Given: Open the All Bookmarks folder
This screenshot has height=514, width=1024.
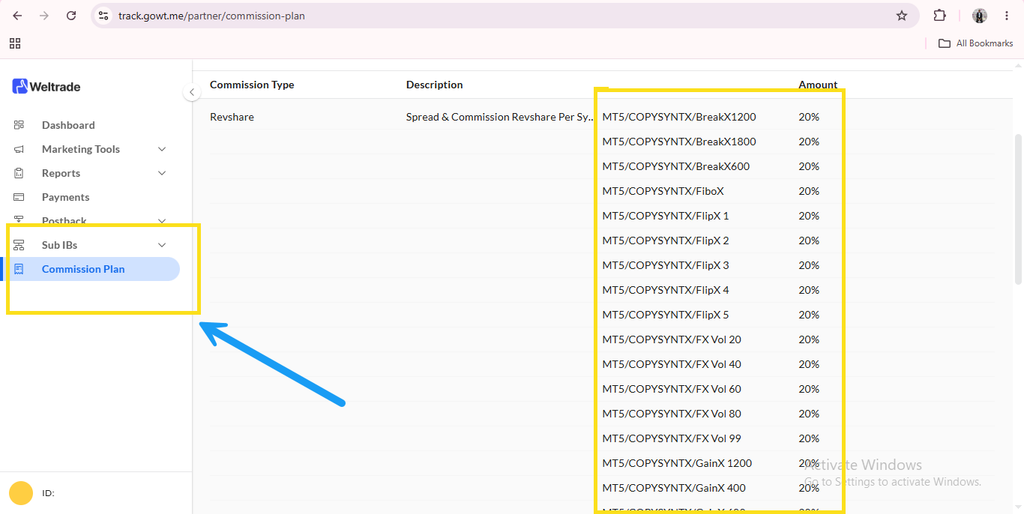Looking at the screenshot, I should pos(976,43).
